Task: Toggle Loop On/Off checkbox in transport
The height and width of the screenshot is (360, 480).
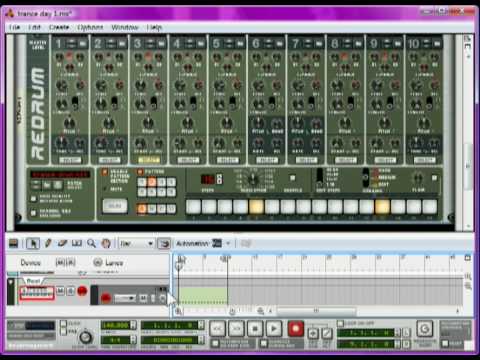Action: 340,323
